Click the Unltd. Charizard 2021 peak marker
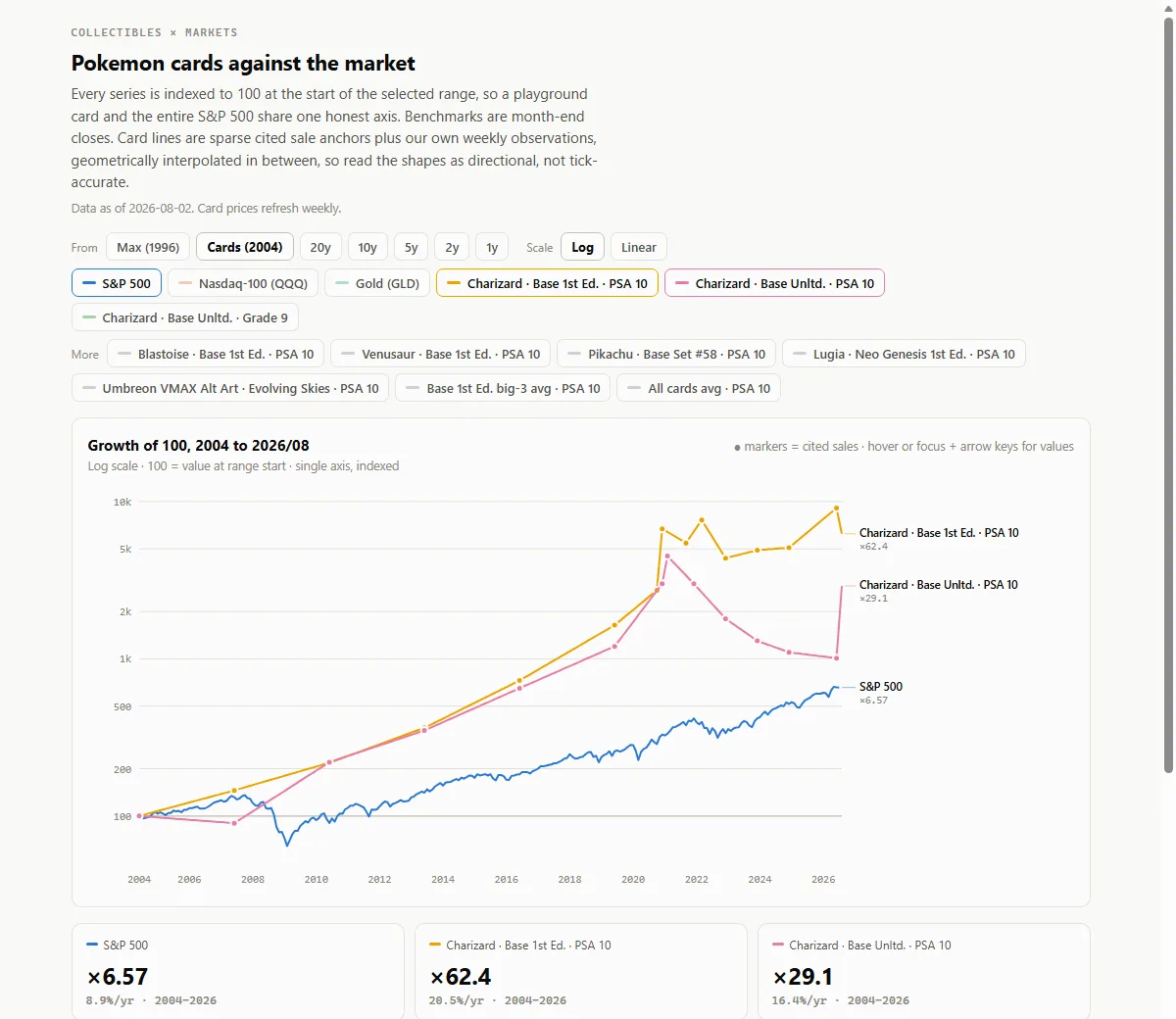The image size is (1176, 1019). pyautogui.click(x=667, y=557)
